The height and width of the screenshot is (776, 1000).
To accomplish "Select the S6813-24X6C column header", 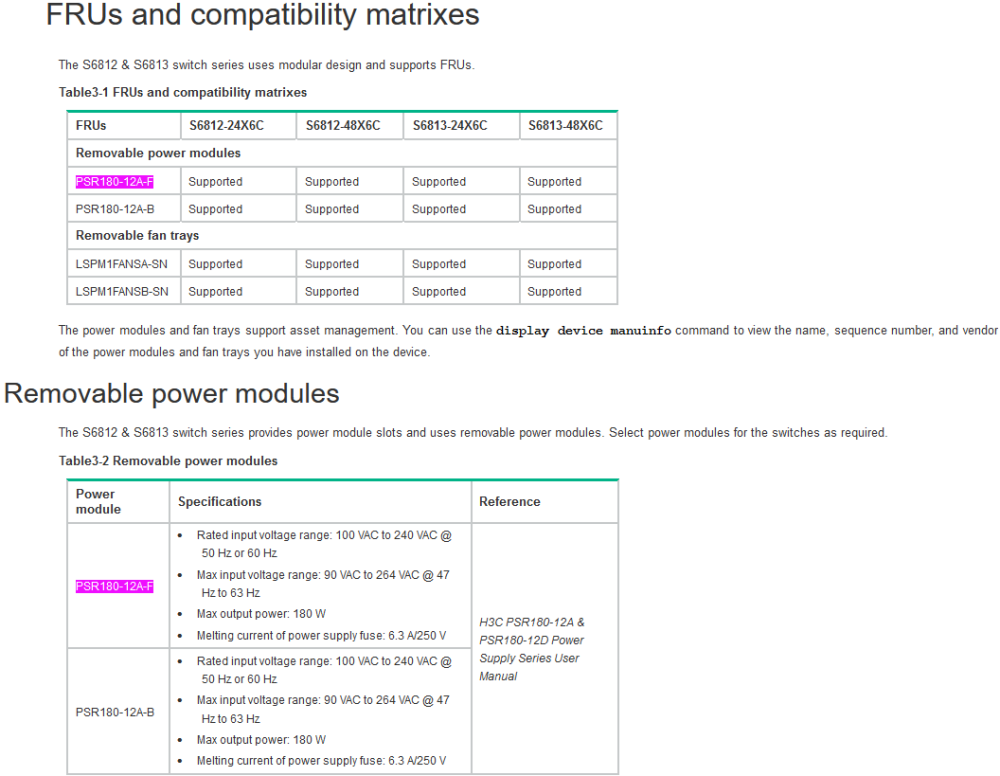I will click(x=449, y=126).
